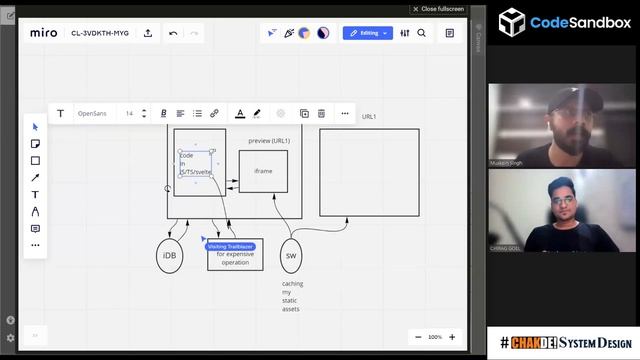Click the miro logo

[x=44, y=33]
